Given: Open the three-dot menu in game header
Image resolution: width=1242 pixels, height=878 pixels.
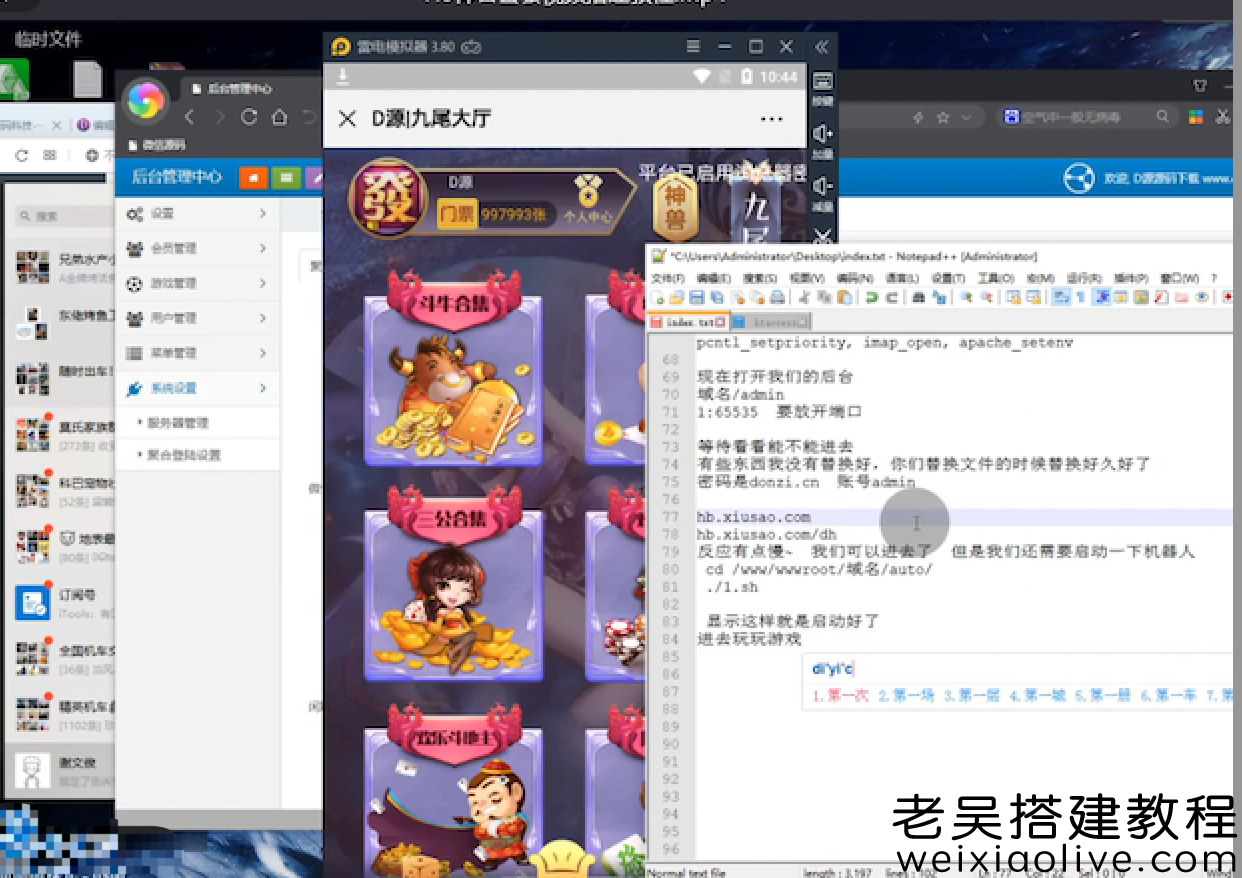Looking at the screenshot, I should [x=771, y=119].
